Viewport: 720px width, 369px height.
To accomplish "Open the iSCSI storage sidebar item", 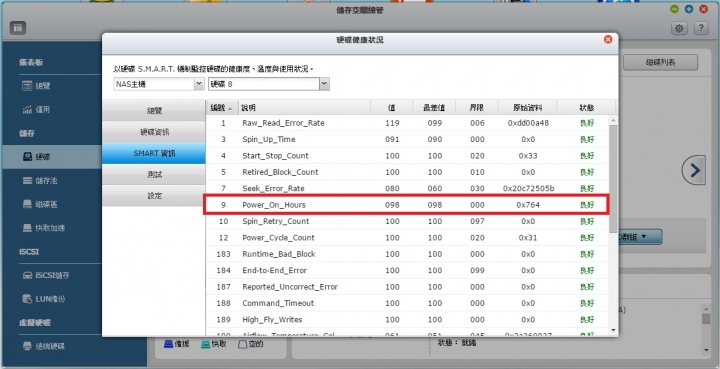I will tap(51, 275).
